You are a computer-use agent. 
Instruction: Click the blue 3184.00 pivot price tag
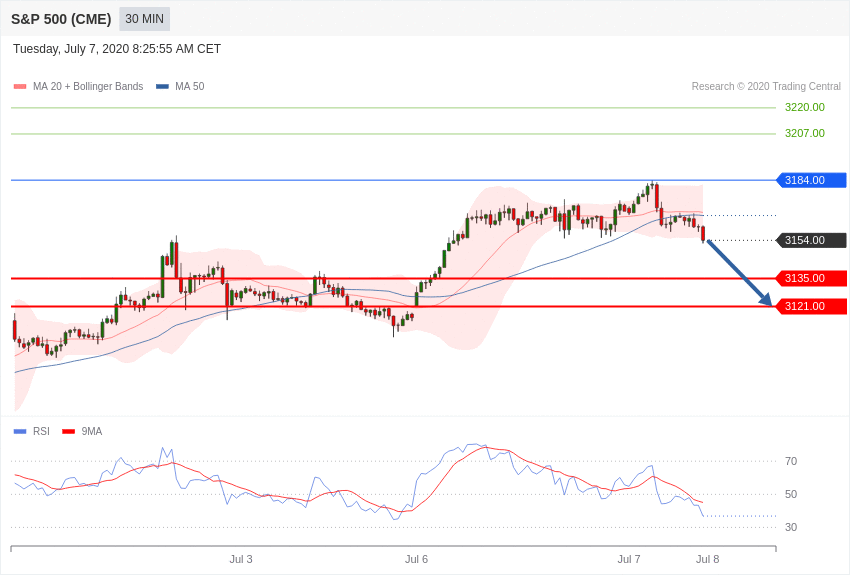click(811, 180)
